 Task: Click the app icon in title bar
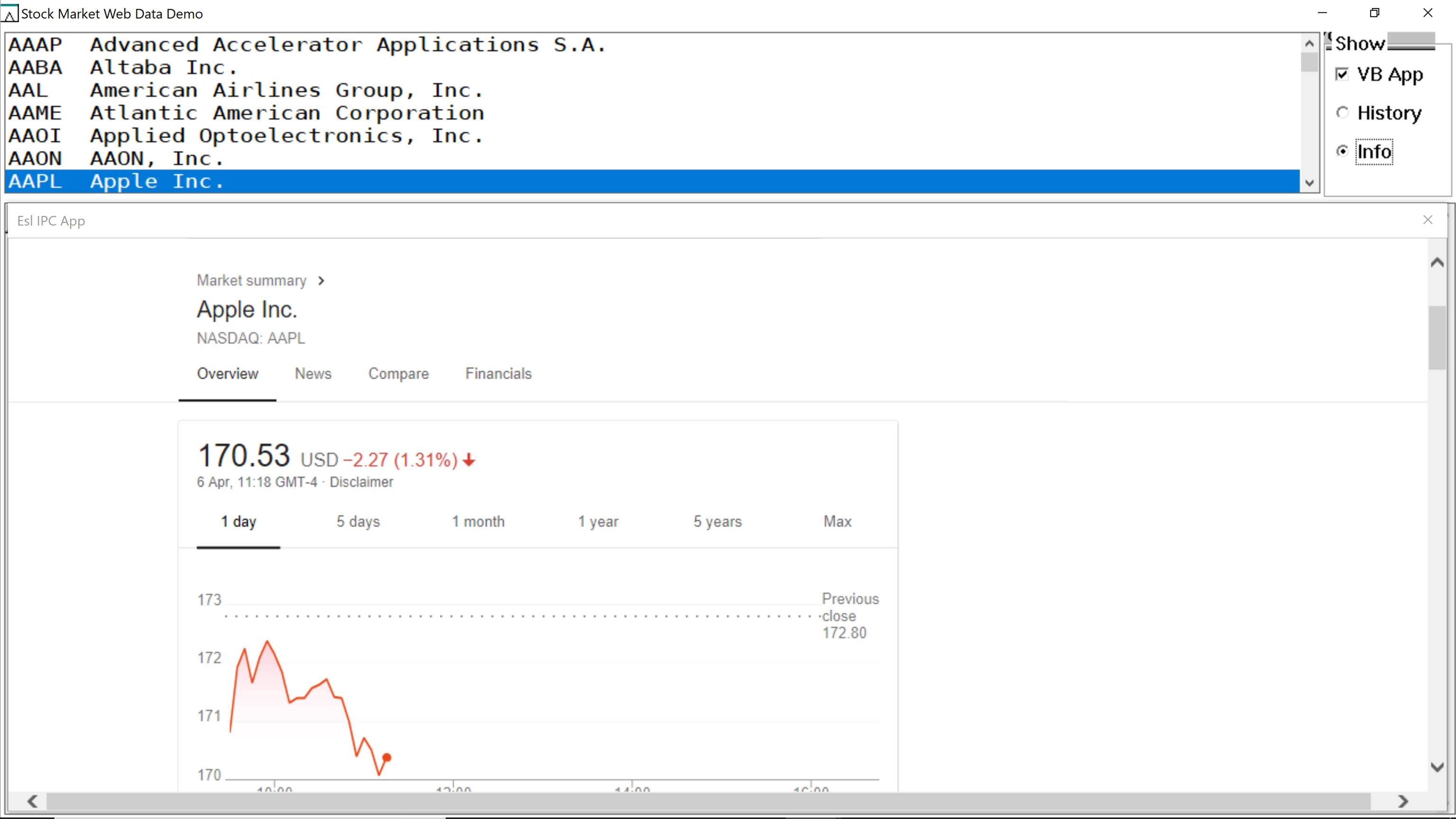pyautogui.click(x=9, y=14)
